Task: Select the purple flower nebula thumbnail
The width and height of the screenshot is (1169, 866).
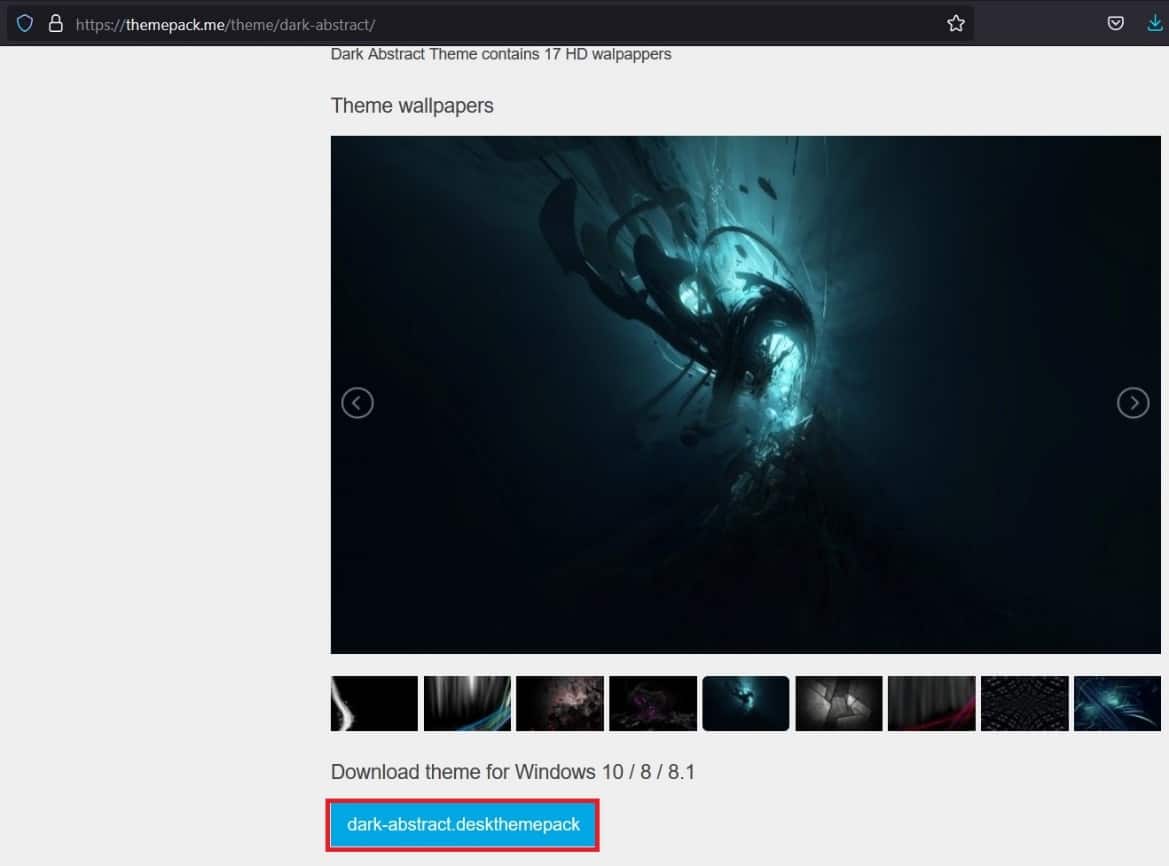Action: point(653,703)
